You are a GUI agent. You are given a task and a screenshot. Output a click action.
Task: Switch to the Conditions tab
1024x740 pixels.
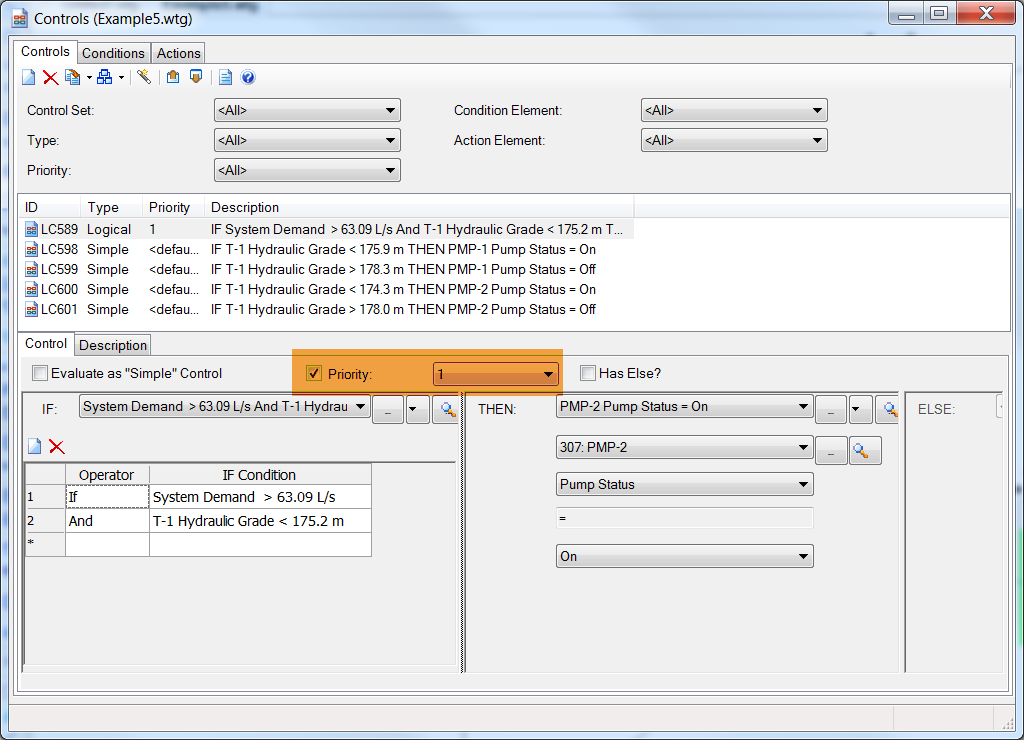click(113, 54)
